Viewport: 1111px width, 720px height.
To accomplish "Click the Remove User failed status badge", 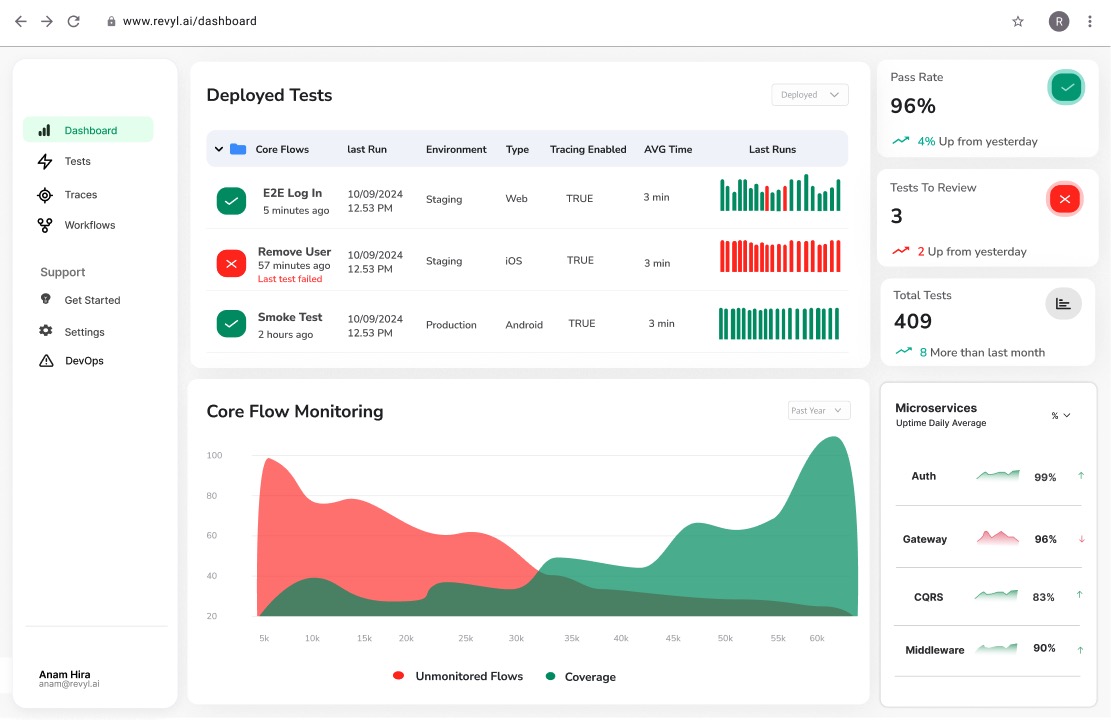I will click(231, 263).
